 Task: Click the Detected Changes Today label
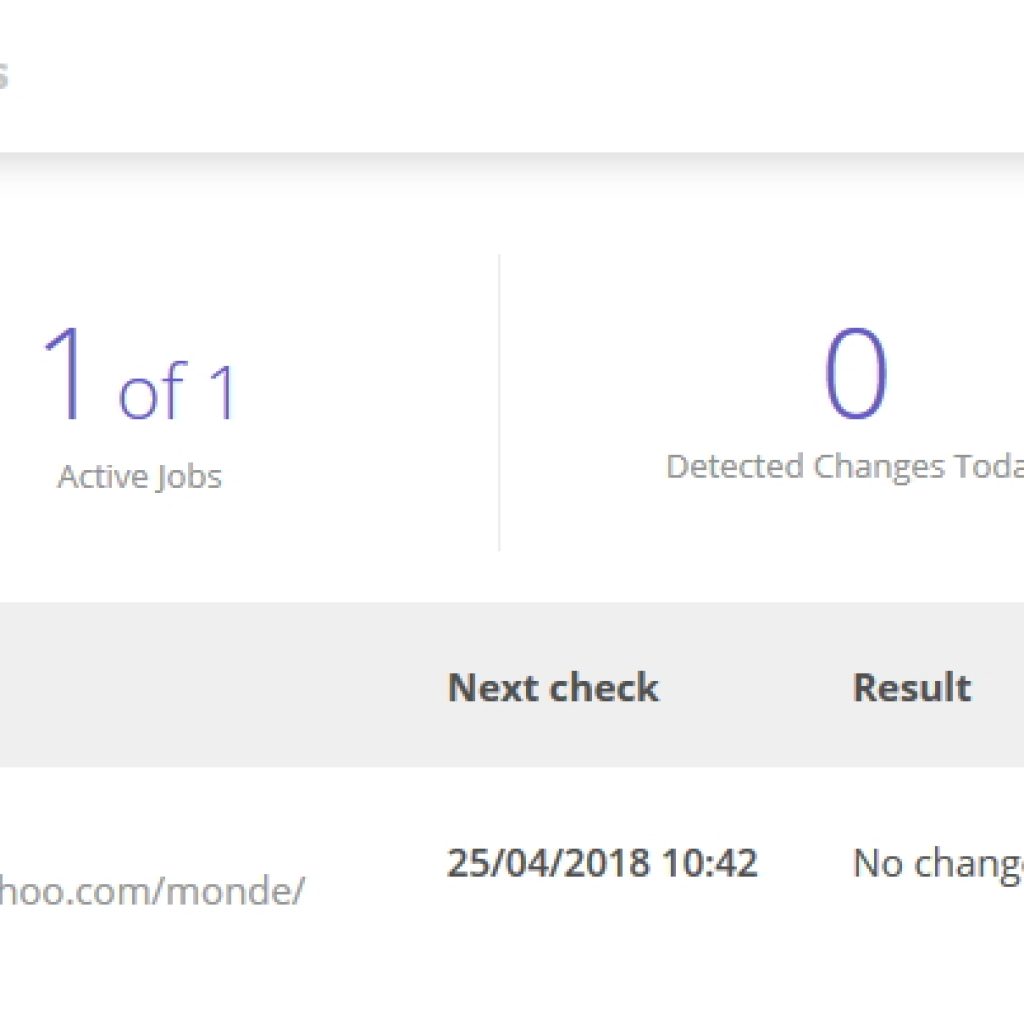click(845, 467)
